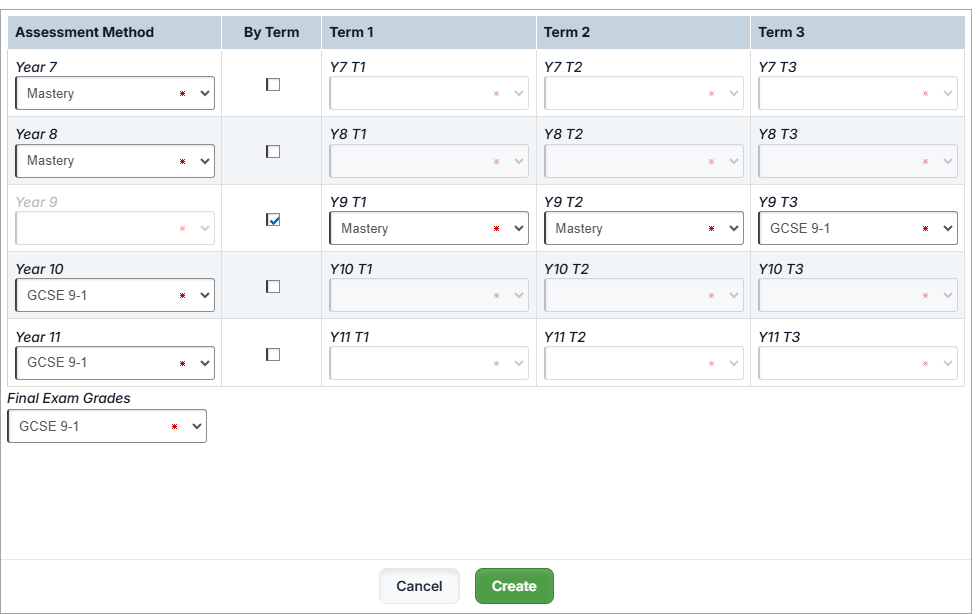
Task: Open the Year 7 assessment method dropdown
Action: pos(115,94)
